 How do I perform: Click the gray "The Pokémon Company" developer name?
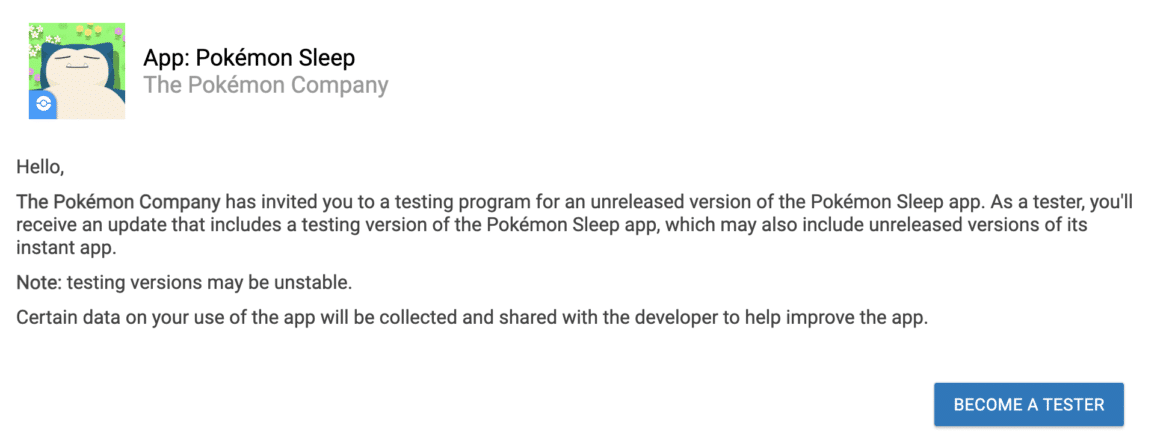pyautogui.click(x=266, y=85)
